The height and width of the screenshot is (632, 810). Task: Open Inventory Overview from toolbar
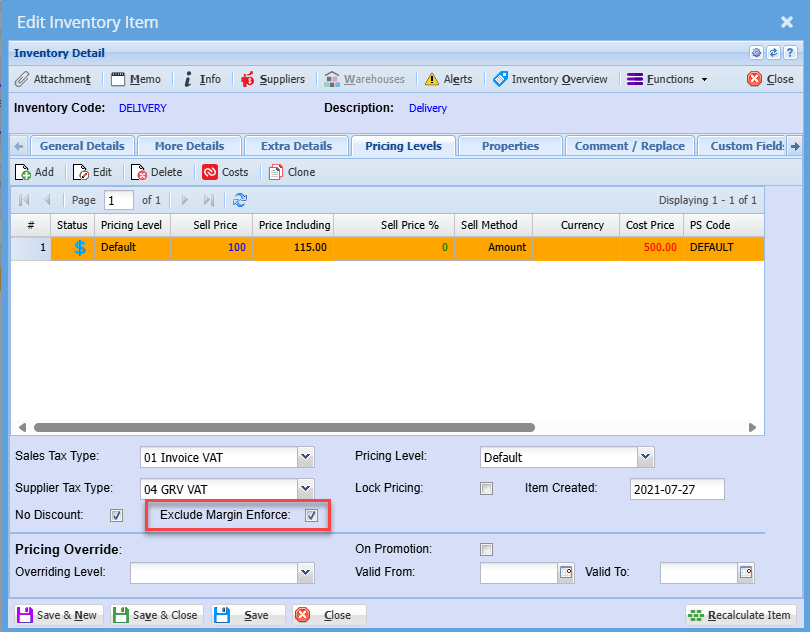coord(550,79)
